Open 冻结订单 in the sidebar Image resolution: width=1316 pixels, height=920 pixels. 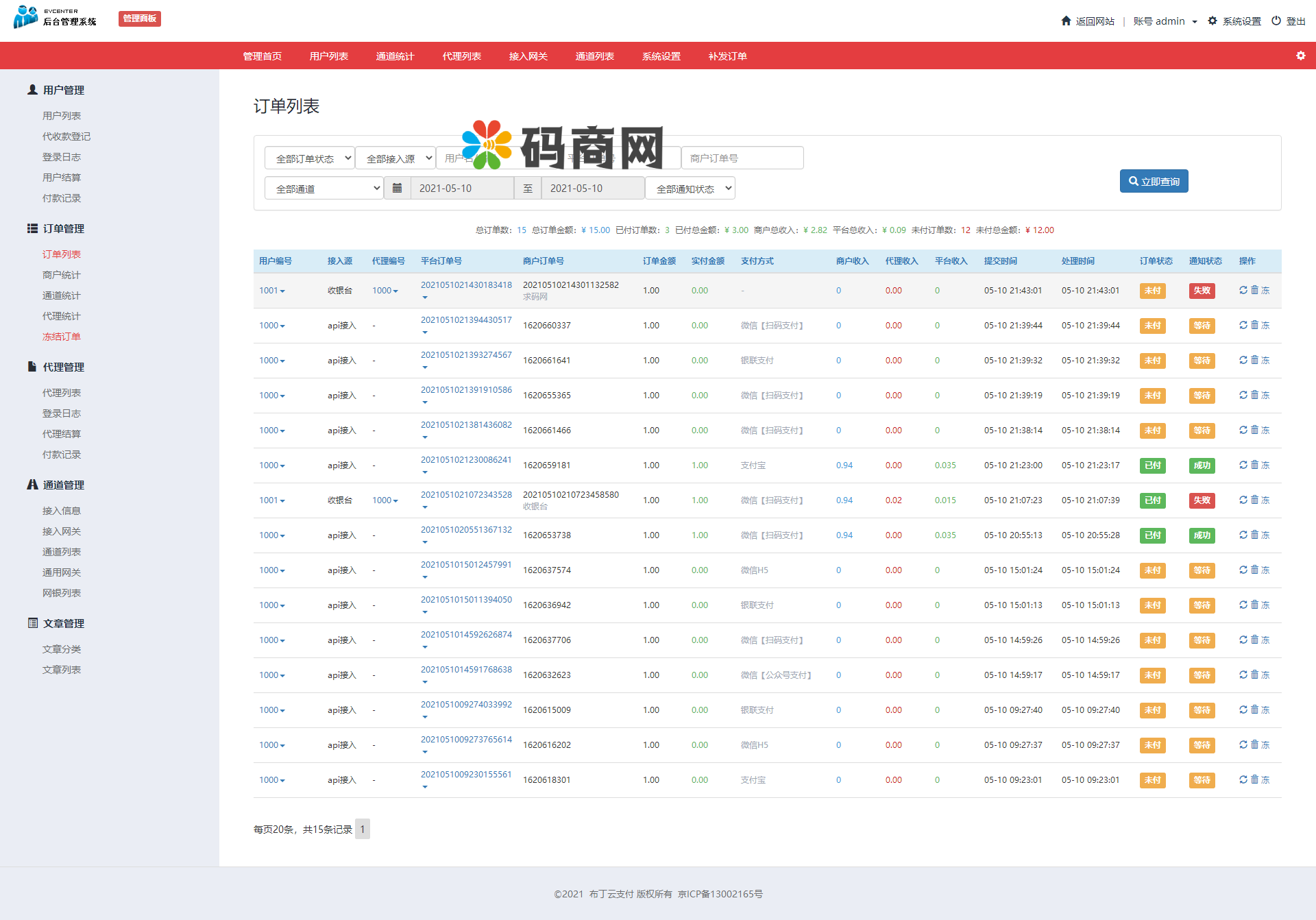point(62,337)
